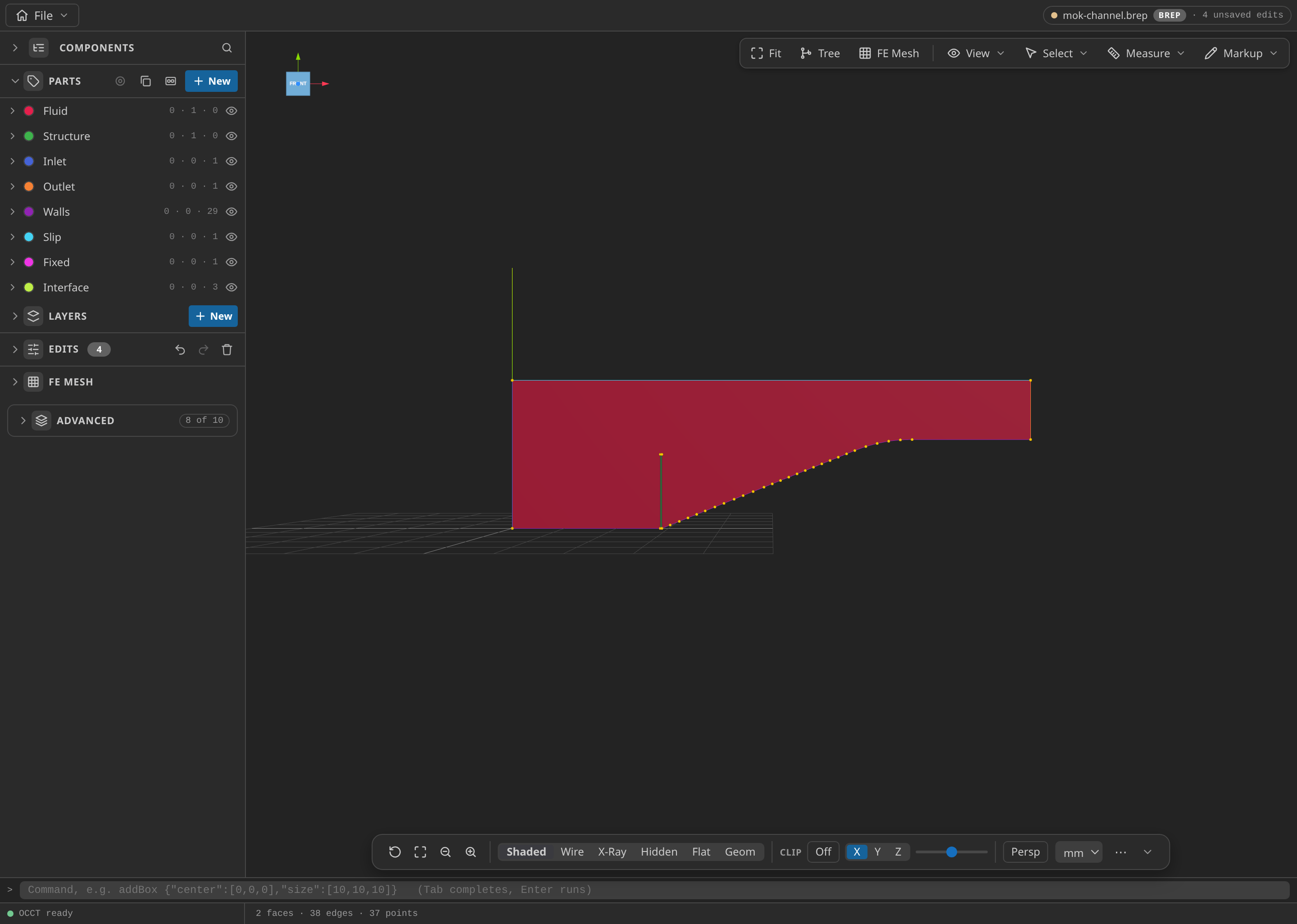
Task: Click the Slip part color swatch
Action: click(x=29, y=237)
